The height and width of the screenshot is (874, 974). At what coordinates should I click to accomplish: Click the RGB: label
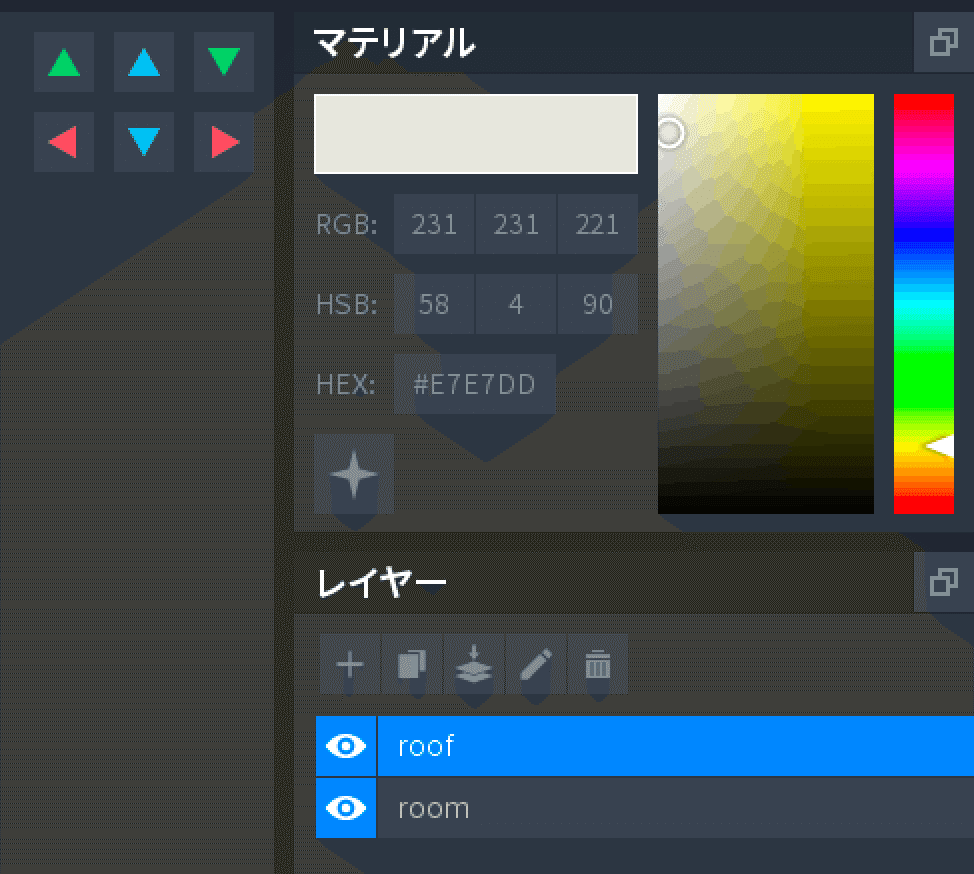point(347,225)
